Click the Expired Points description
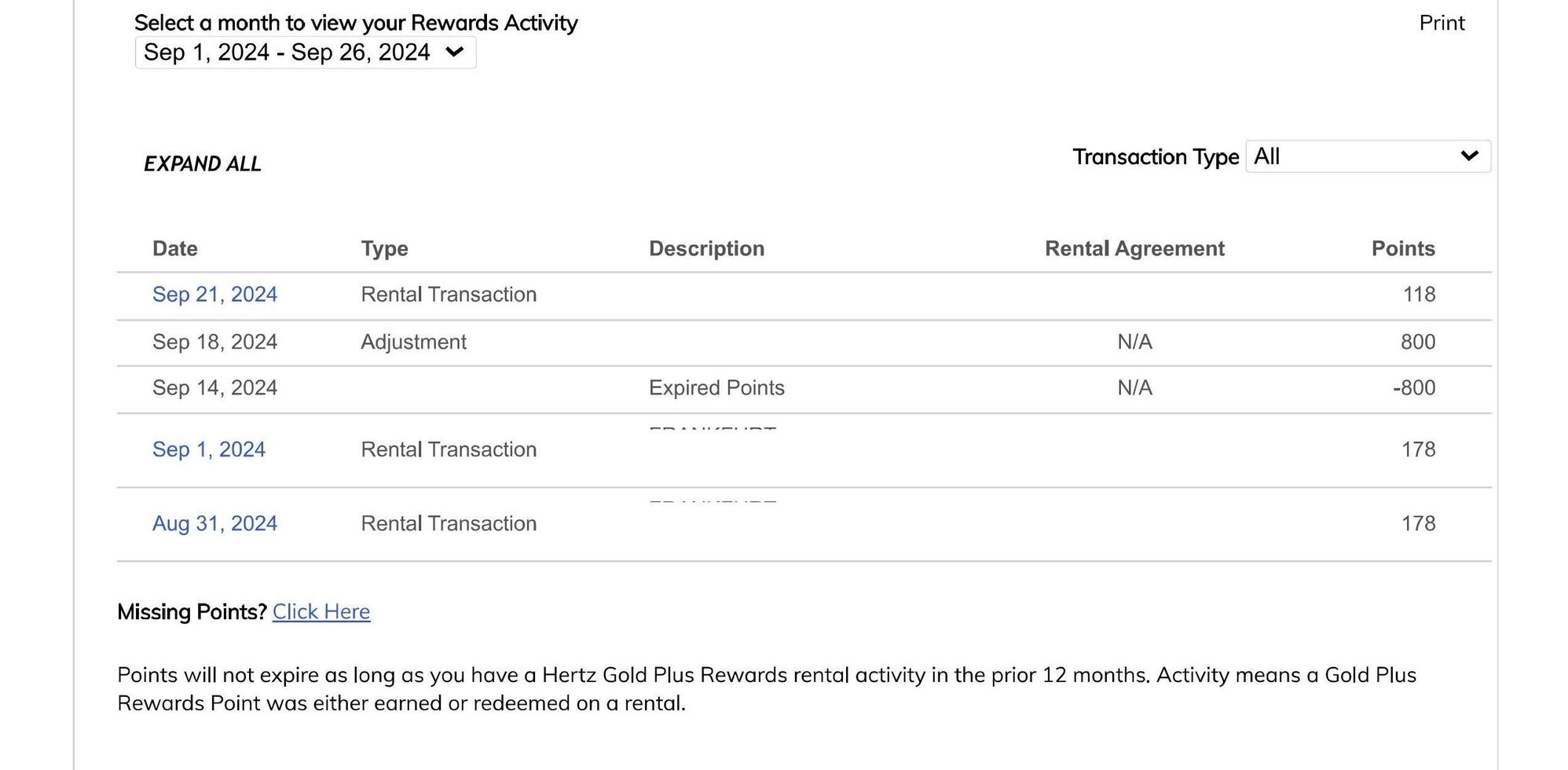 point(716,387)
